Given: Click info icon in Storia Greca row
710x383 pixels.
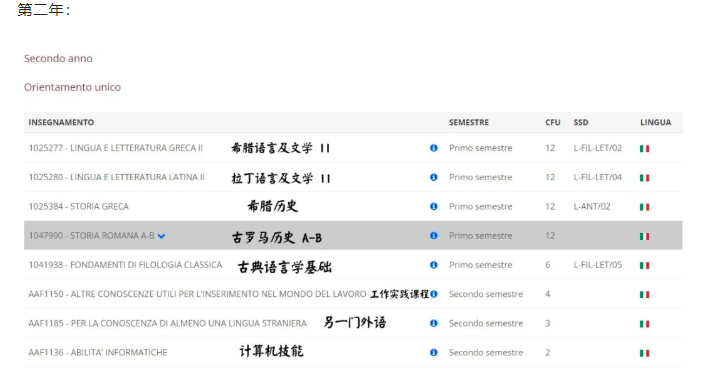Looking at the screenshot, I should pos(434,206).
